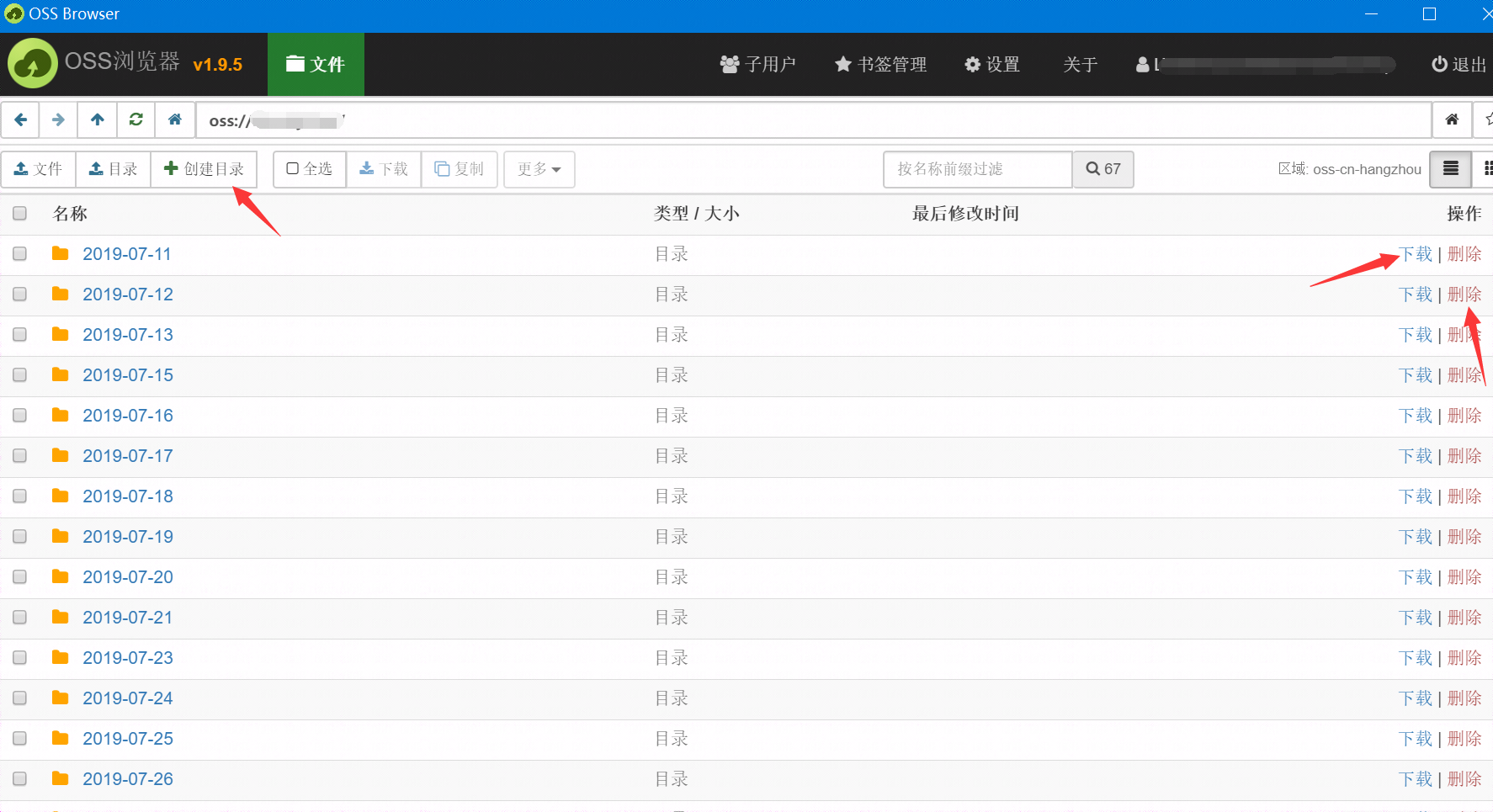This screenshot has height=812, width=1493.
Task: Click inside the filter-by-prefix input field
Action: click(x=976, y=169)
